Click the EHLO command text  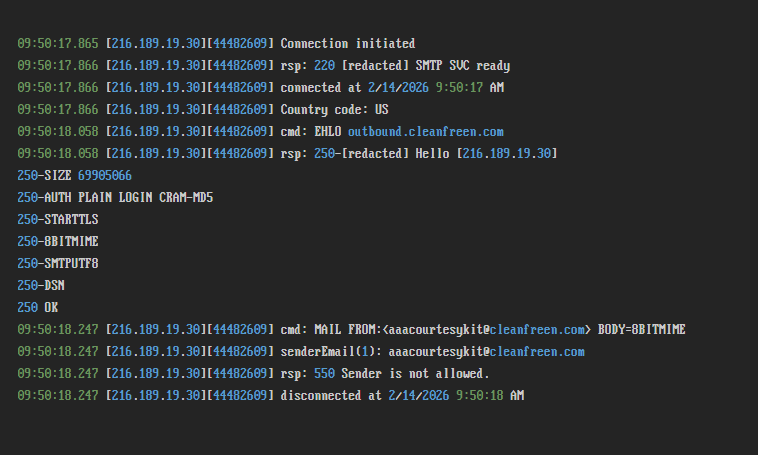tap(327, 131)
